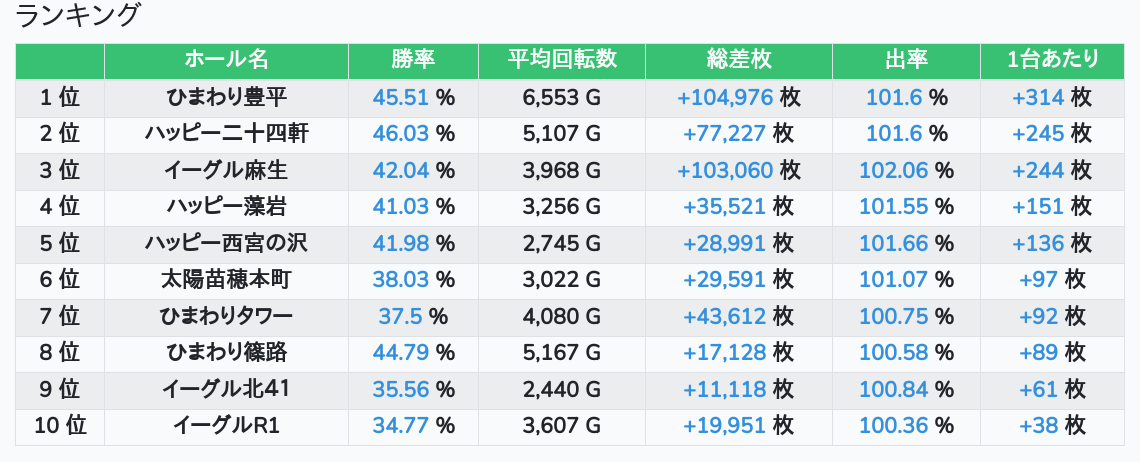
Task: Click the 出率 column header
Action: 906,60
